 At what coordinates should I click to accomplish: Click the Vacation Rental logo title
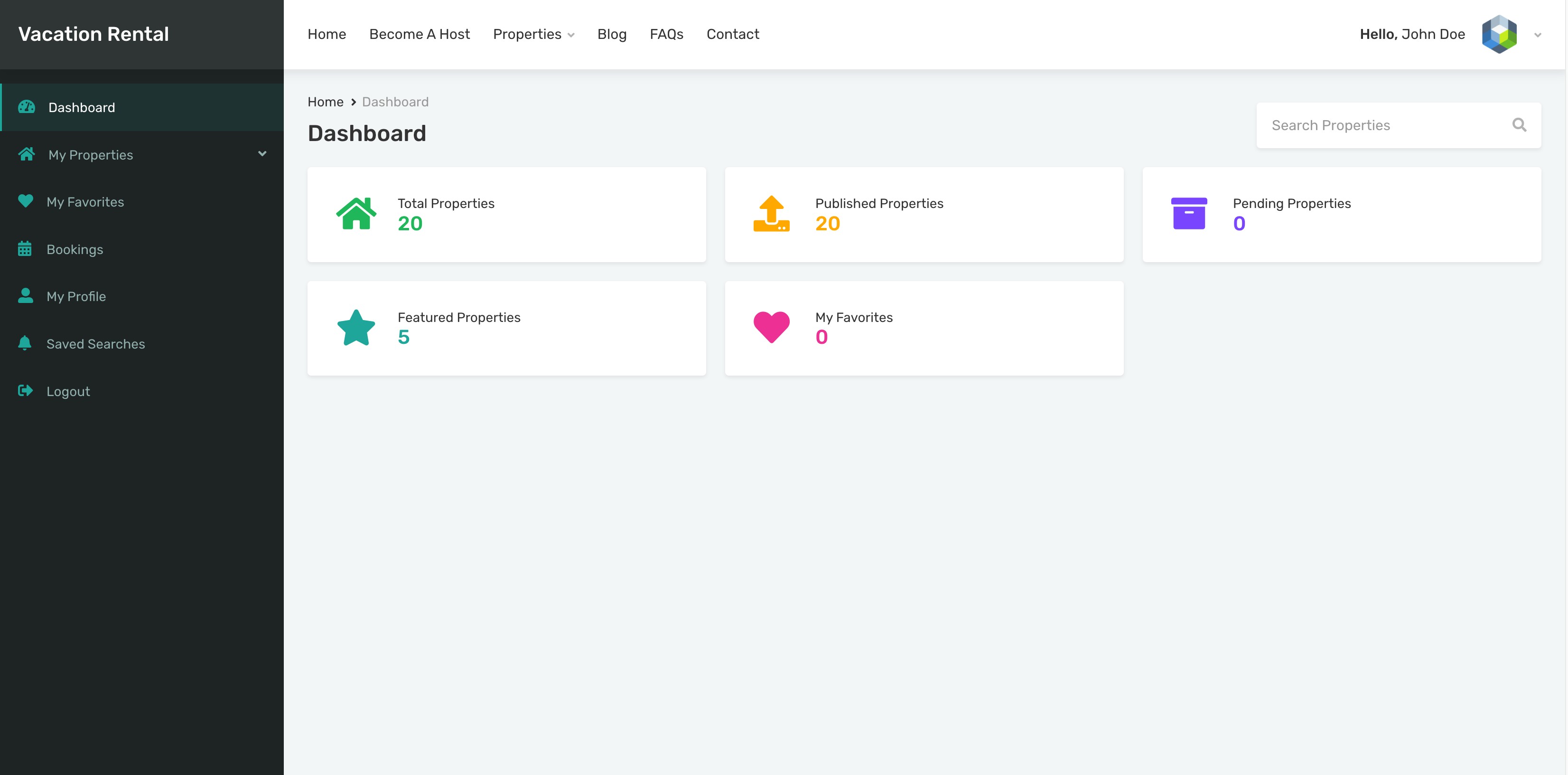point(94,34)
